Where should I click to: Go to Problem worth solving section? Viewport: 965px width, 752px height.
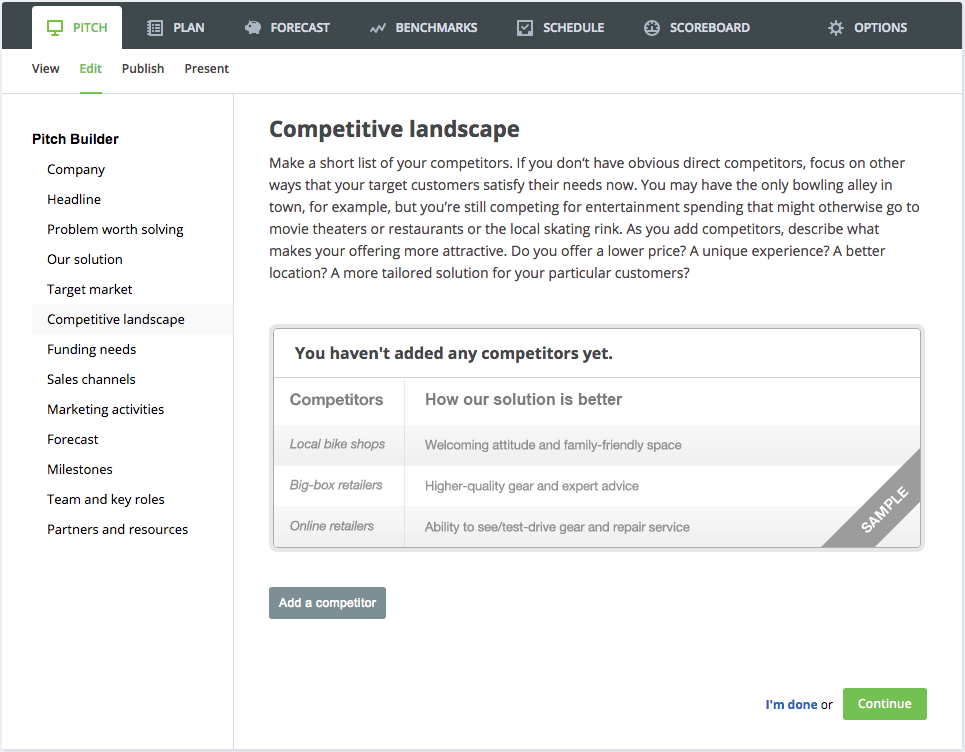click(x=115, y=230)
